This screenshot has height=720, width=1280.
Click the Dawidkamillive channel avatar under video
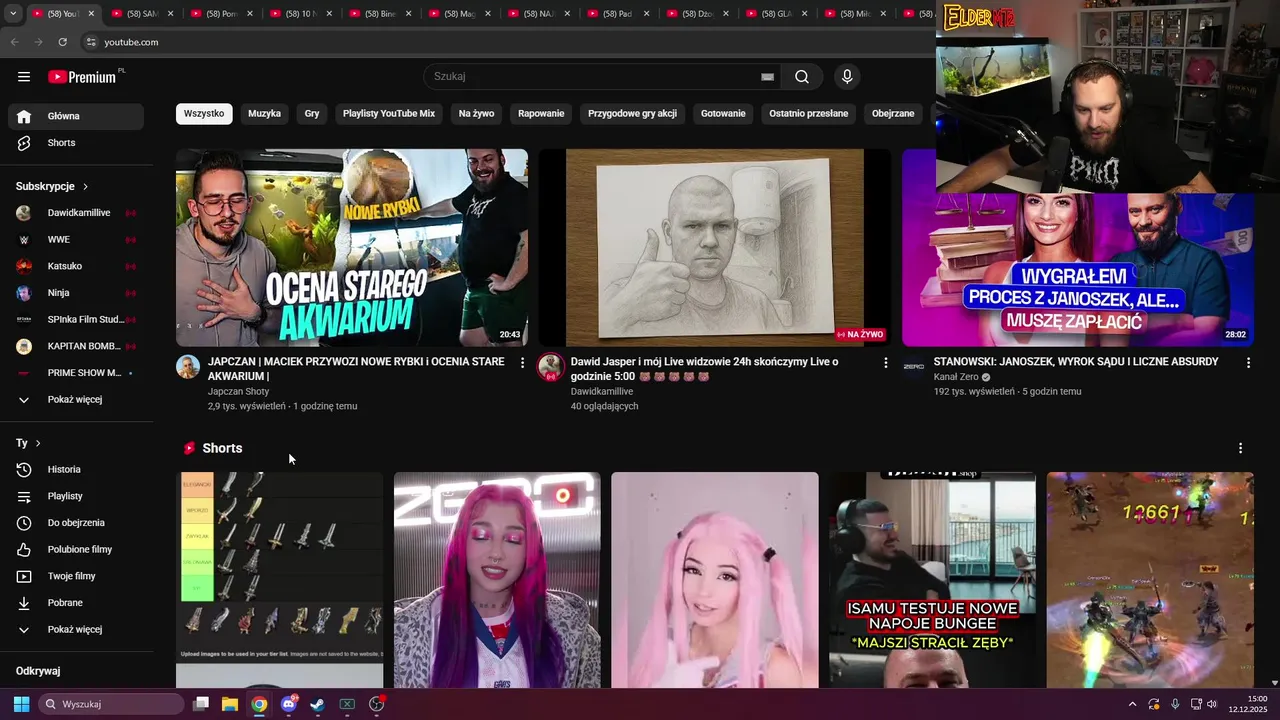tap(550, 367)
